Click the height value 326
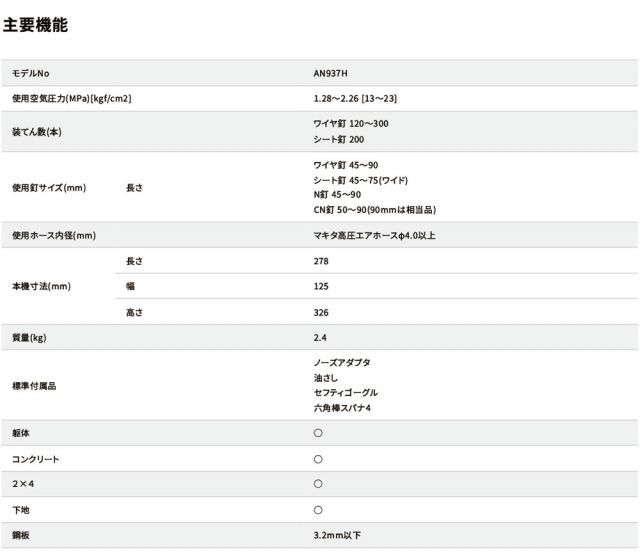This screenshot has width=640, height=558. pyautogui.click(x=321, y=312)
